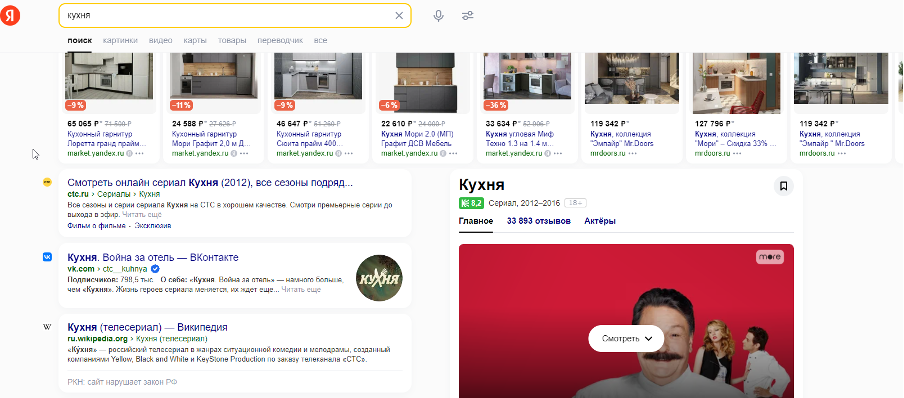
Task: Open three-dots menu on Мори Графит 2,0 м card
Action: pos(244,153)
